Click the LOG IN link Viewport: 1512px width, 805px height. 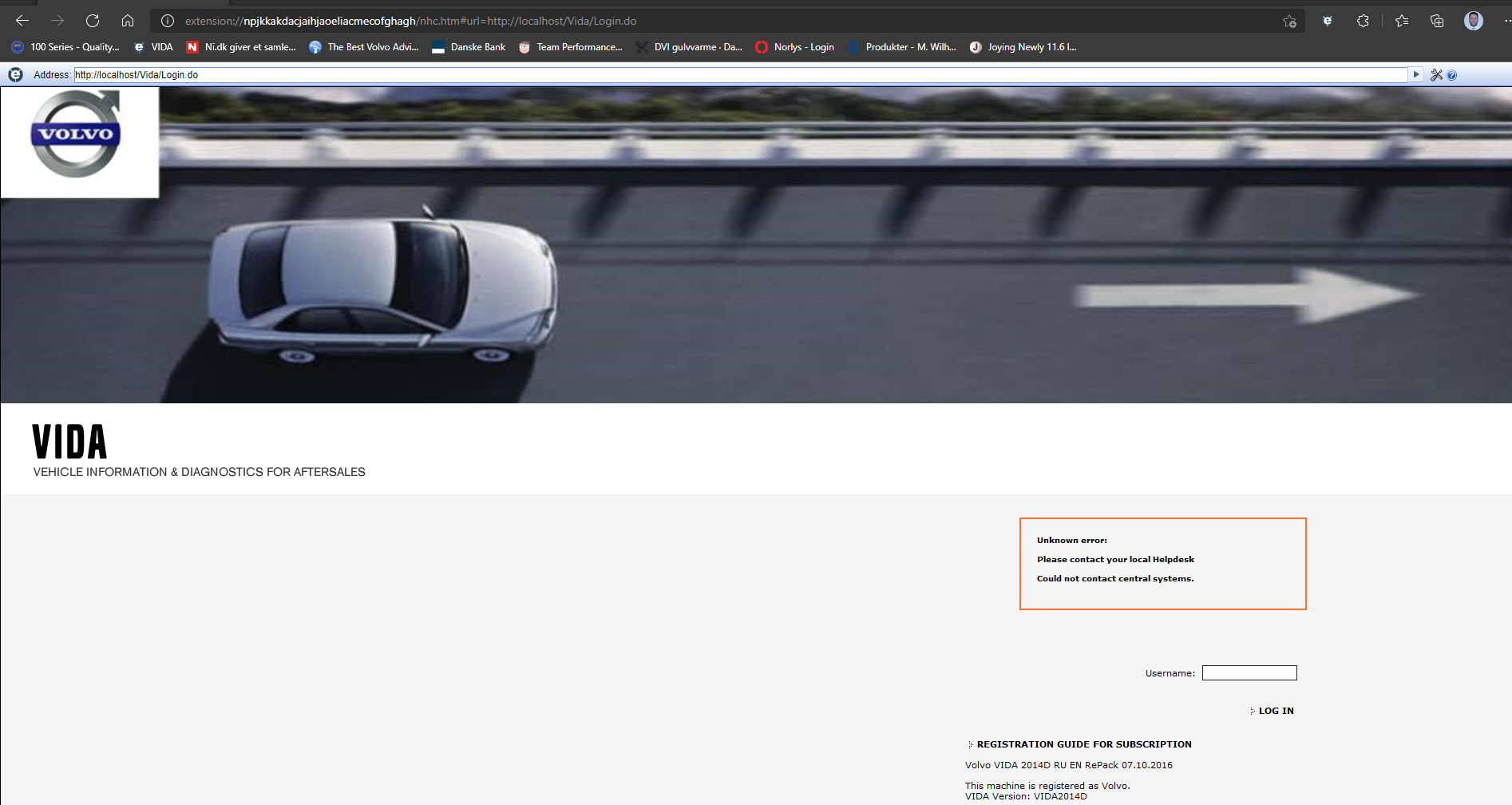click(1276, 711)
